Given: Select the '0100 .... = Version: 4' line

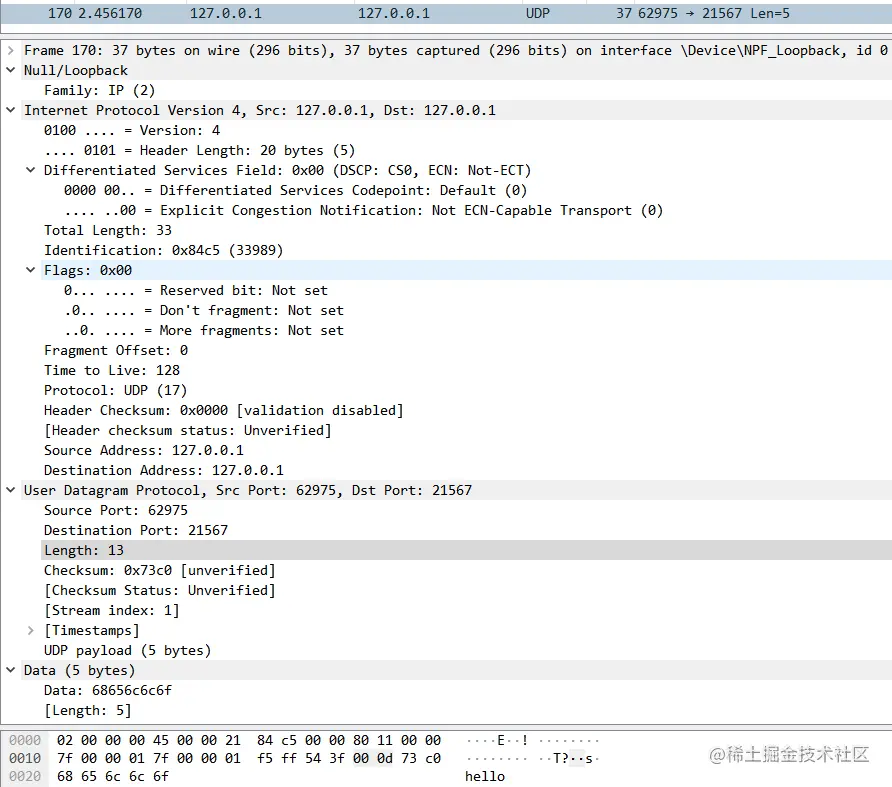Looking at the screenshot, I should click(x=132, y=130).
